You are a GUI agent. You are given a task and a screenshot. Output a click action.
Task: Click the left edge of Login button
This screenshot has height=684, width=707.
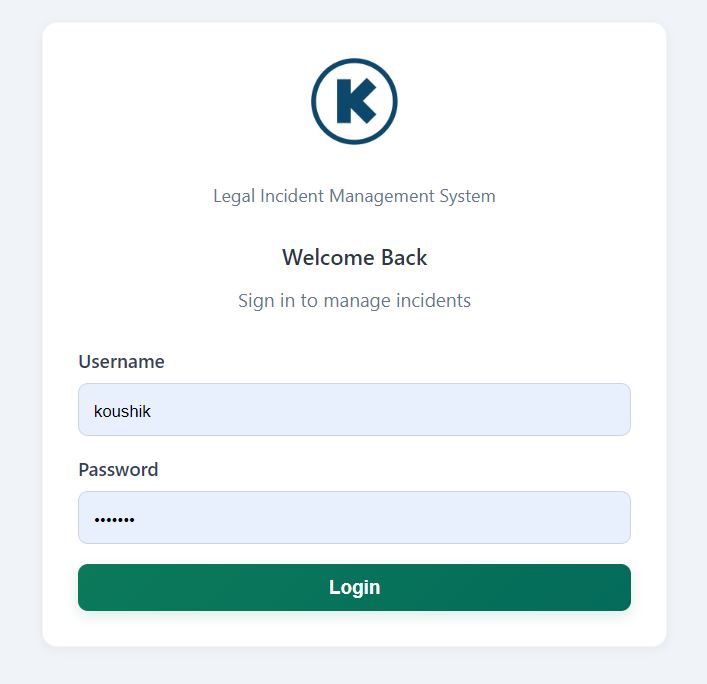pos(92,587)
